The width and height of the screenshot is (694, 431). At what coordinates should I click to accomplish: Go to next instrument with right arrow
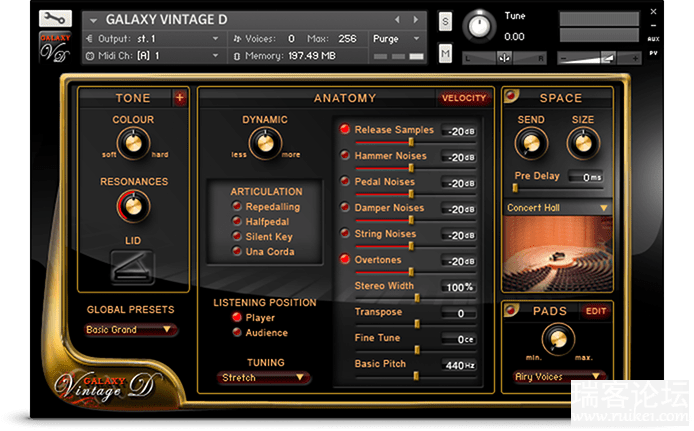[415, 19]
